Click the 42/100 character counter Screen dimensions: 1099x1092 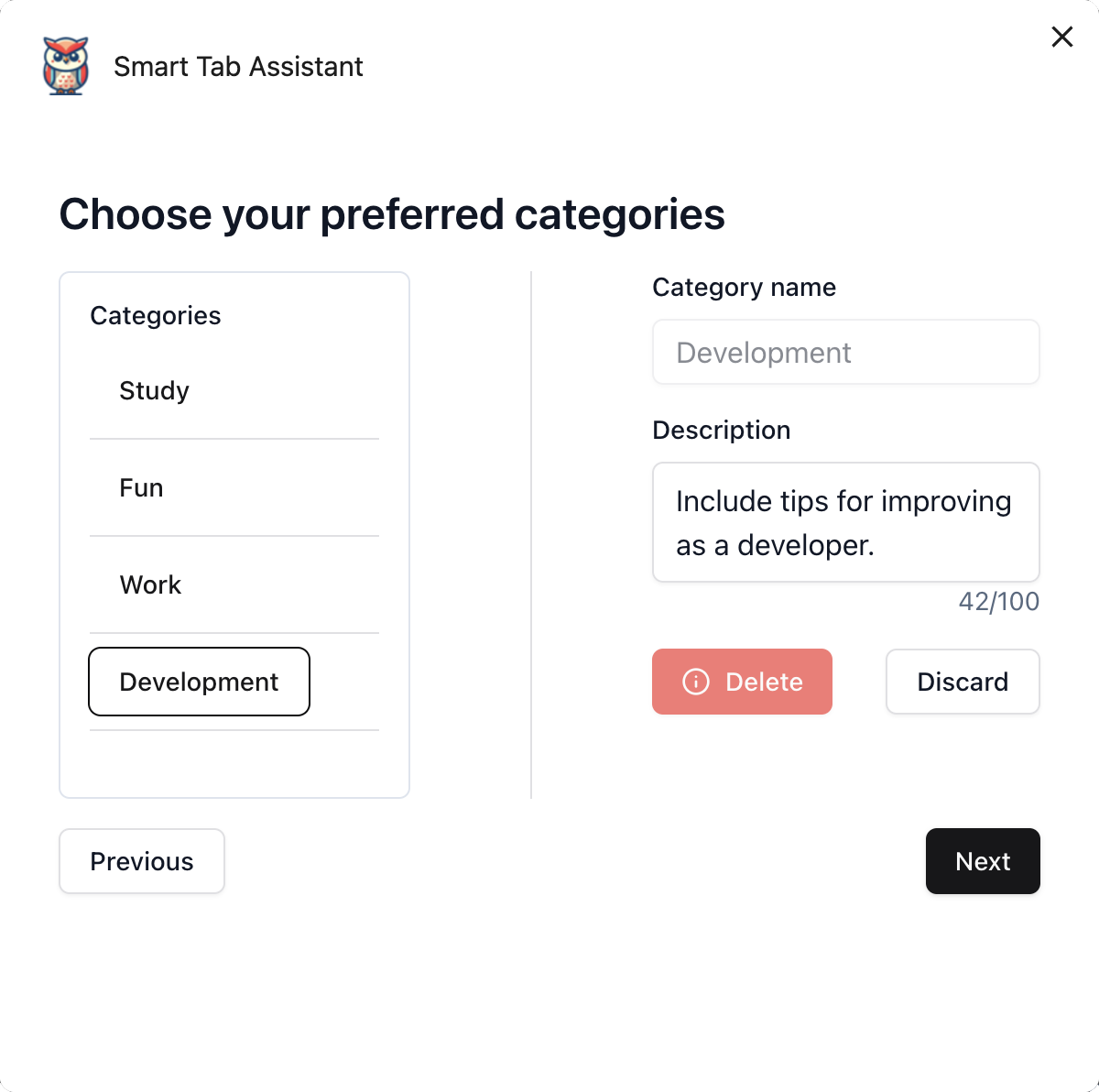click(x=999, y=601)
